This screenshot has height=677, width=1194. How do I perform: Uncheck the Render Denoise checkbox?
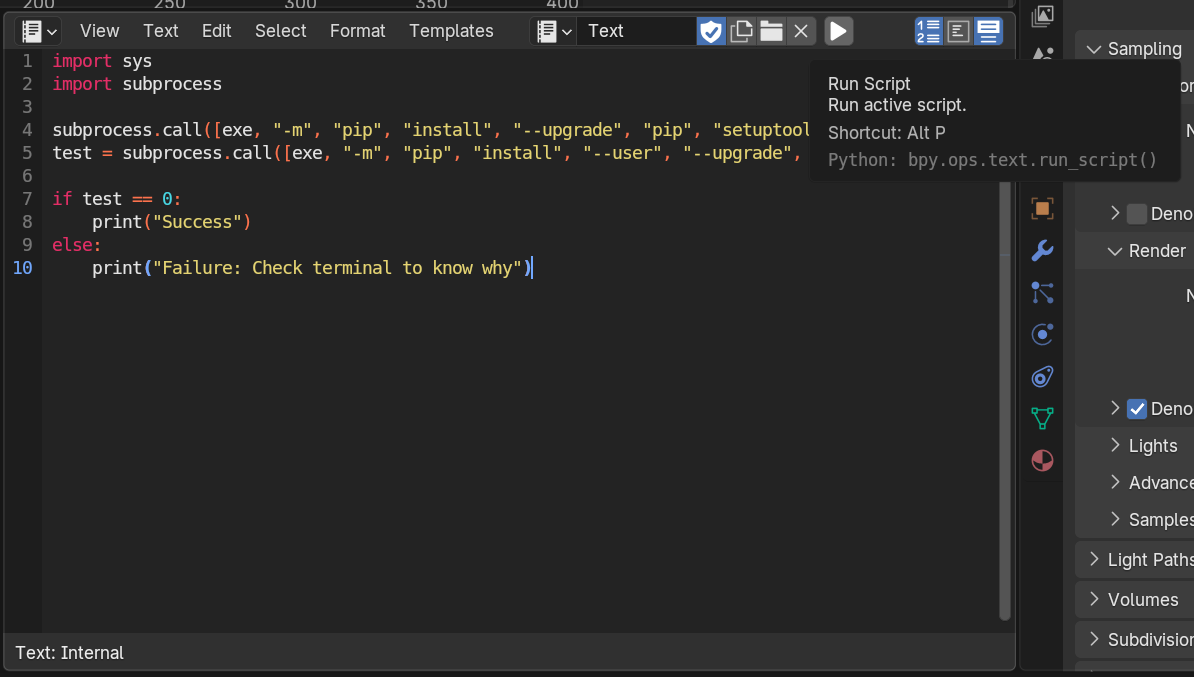1137,408
